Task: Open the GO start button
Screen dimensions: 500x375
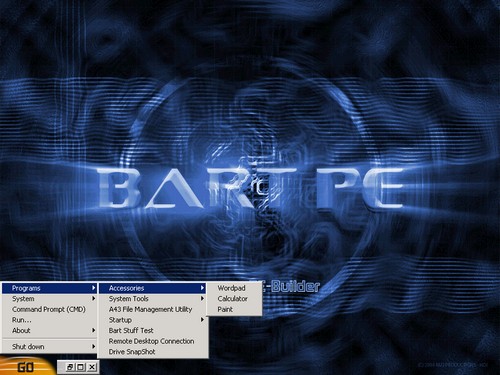Action: [26, 366]
